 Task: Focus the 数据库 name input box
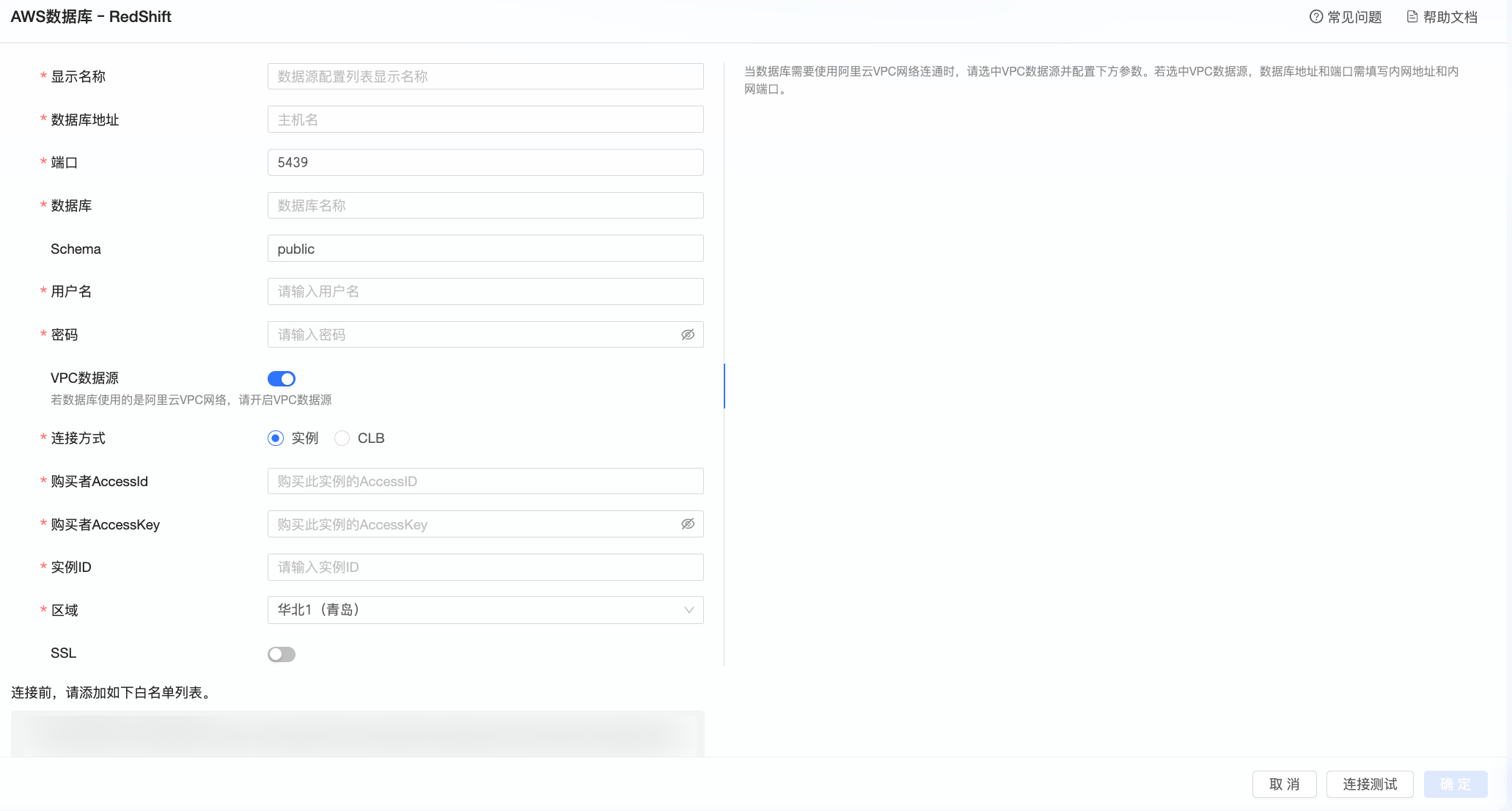click(x=485, y=205)
